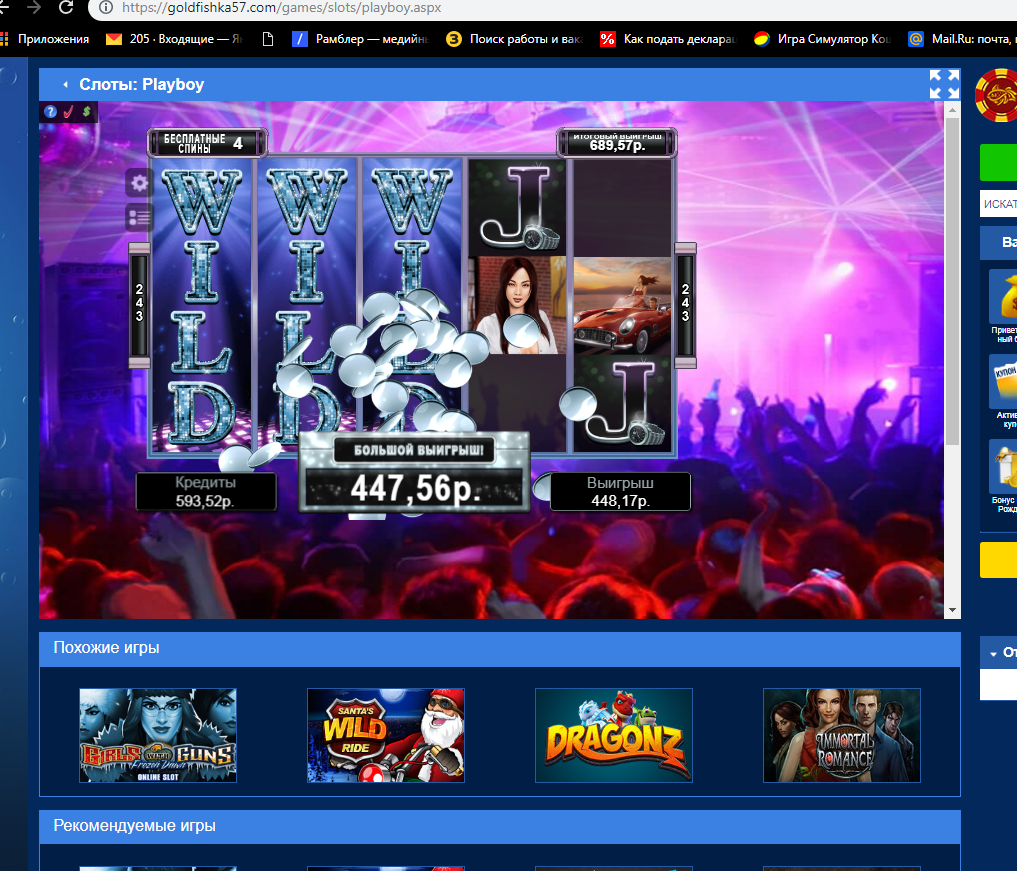Open Santa's Wild Ride game thumbnail
This screenshot has width=1017, height=871.
click(385, 735)
